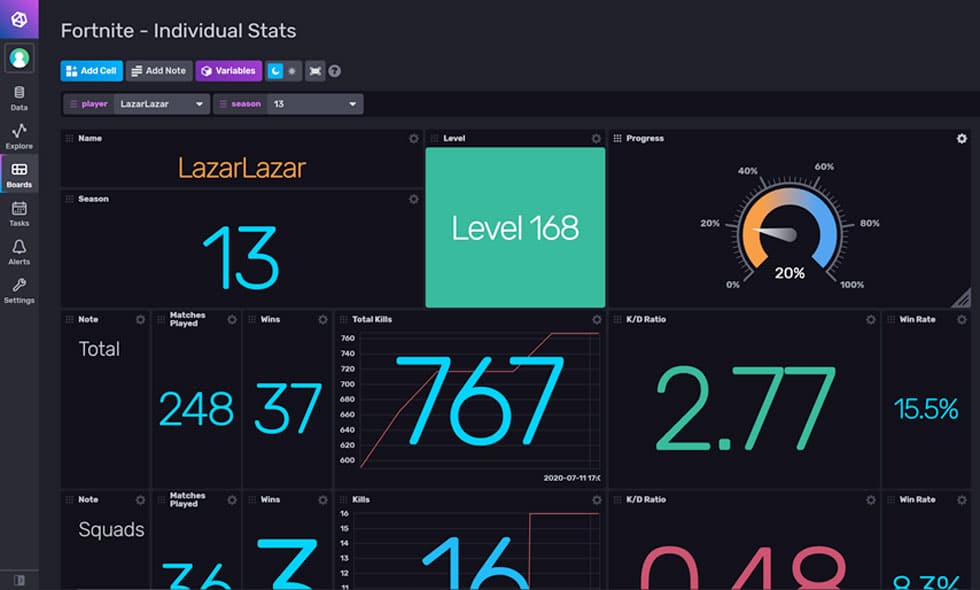
Task: Open the user avatar menu
Action: pyautogui.click(x=19, y=57)
